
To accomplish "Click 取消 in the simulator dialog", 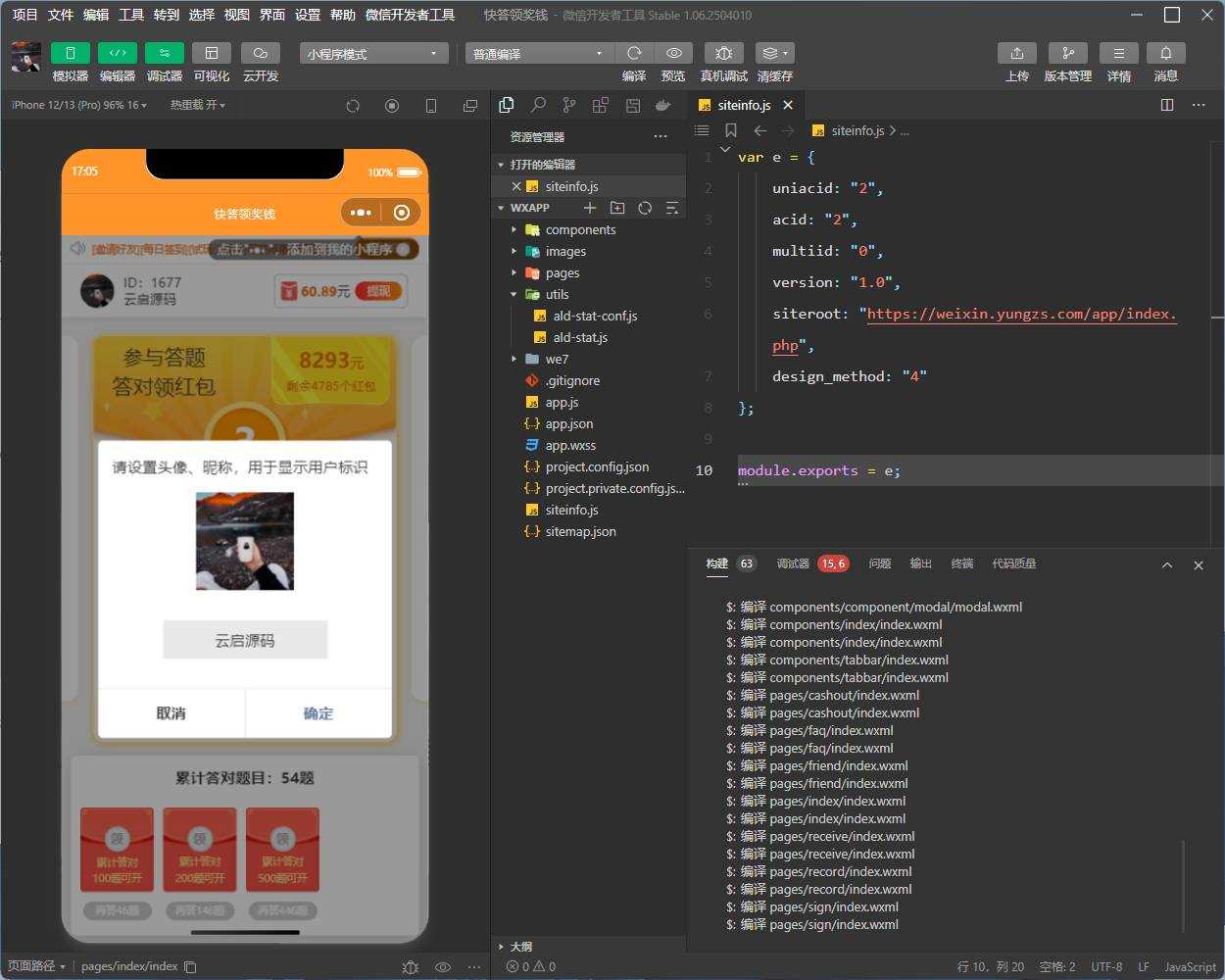I will [x=171, y=713].
